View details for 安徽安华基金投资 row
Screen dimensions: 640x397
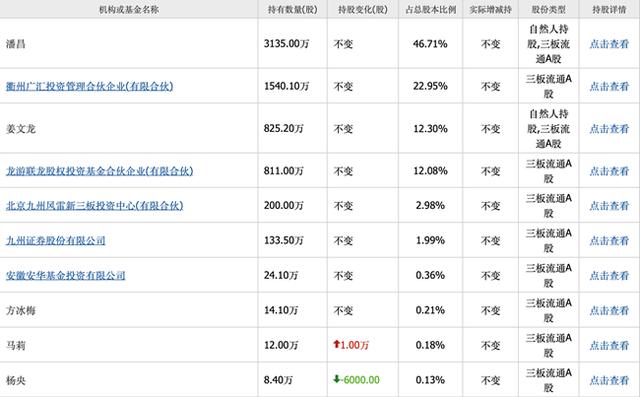tap(609, 275)
